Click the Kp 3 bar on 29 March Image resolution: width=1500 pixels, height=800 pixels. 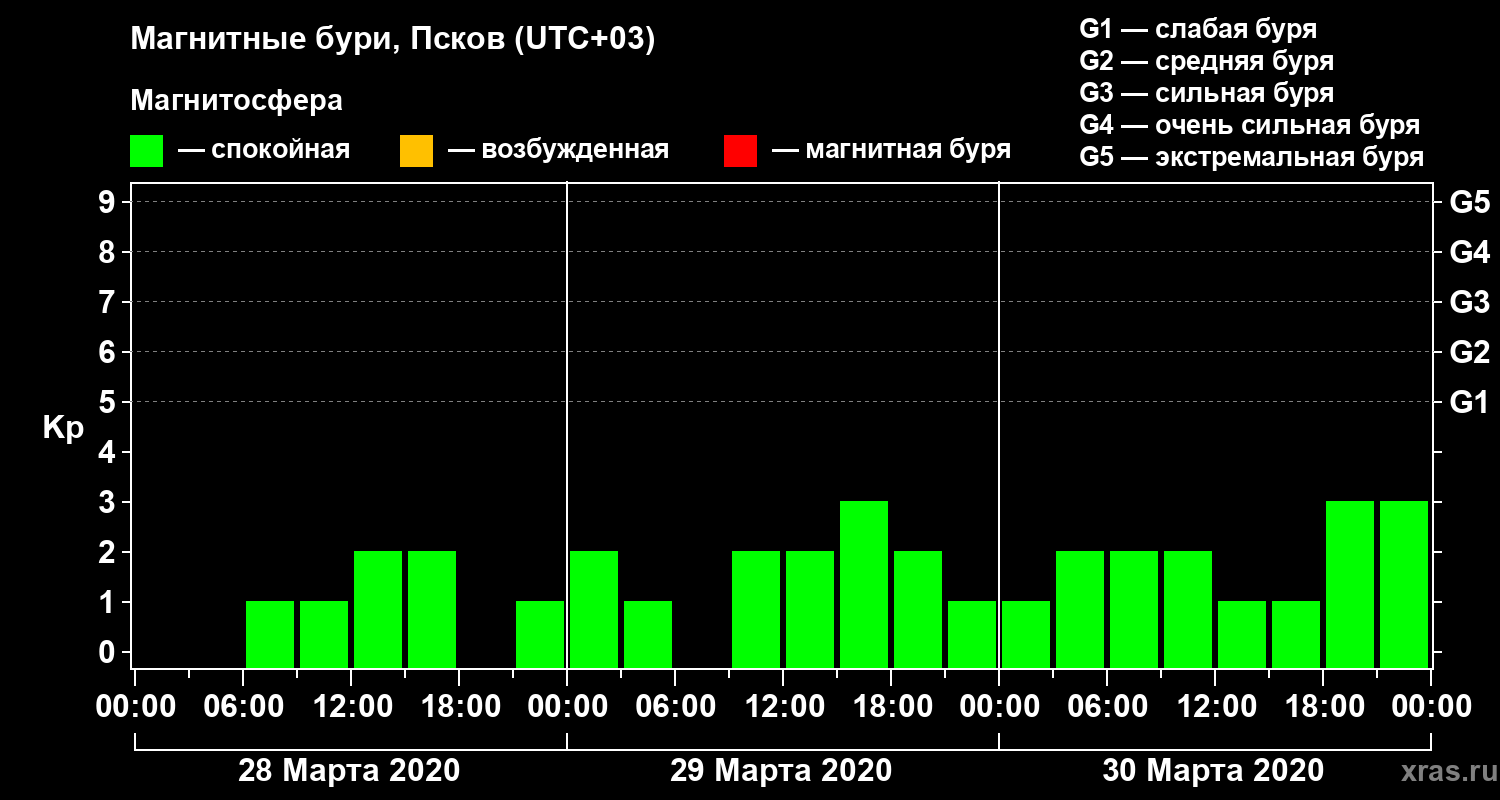864,584
